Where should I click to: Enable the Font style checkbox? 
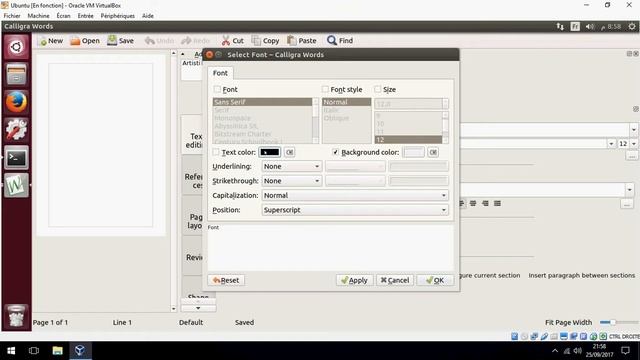pos(325,89)
